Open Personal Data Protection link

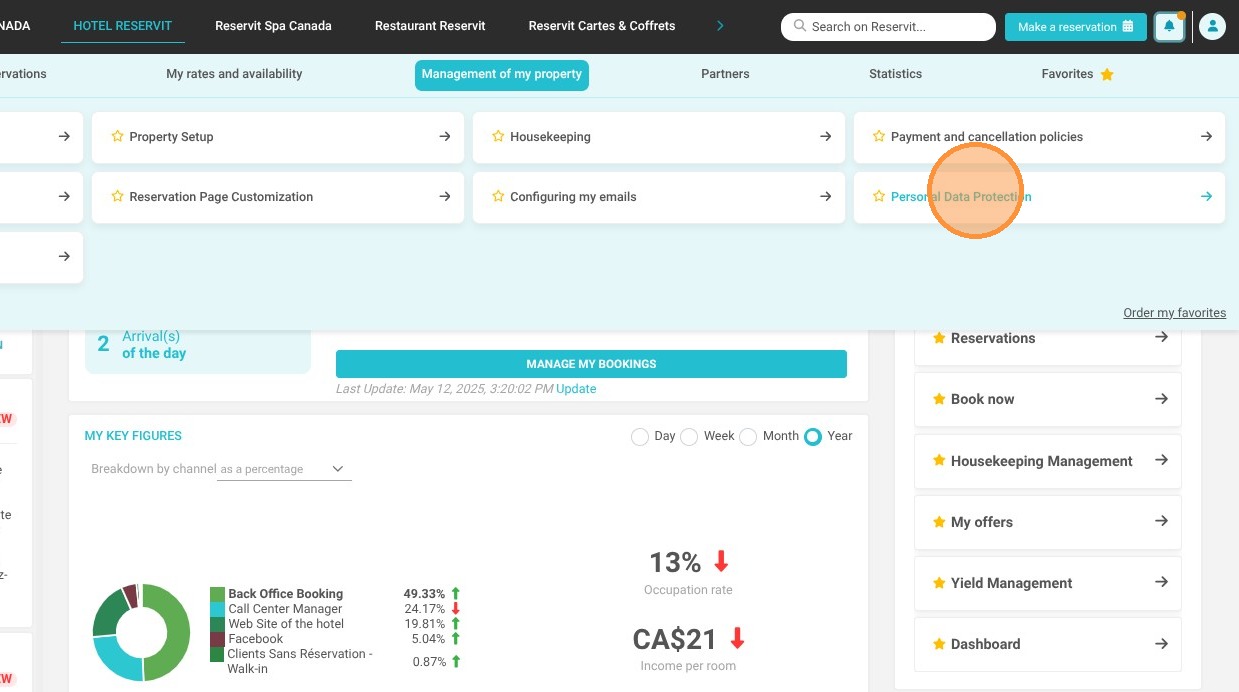[961, 197]
